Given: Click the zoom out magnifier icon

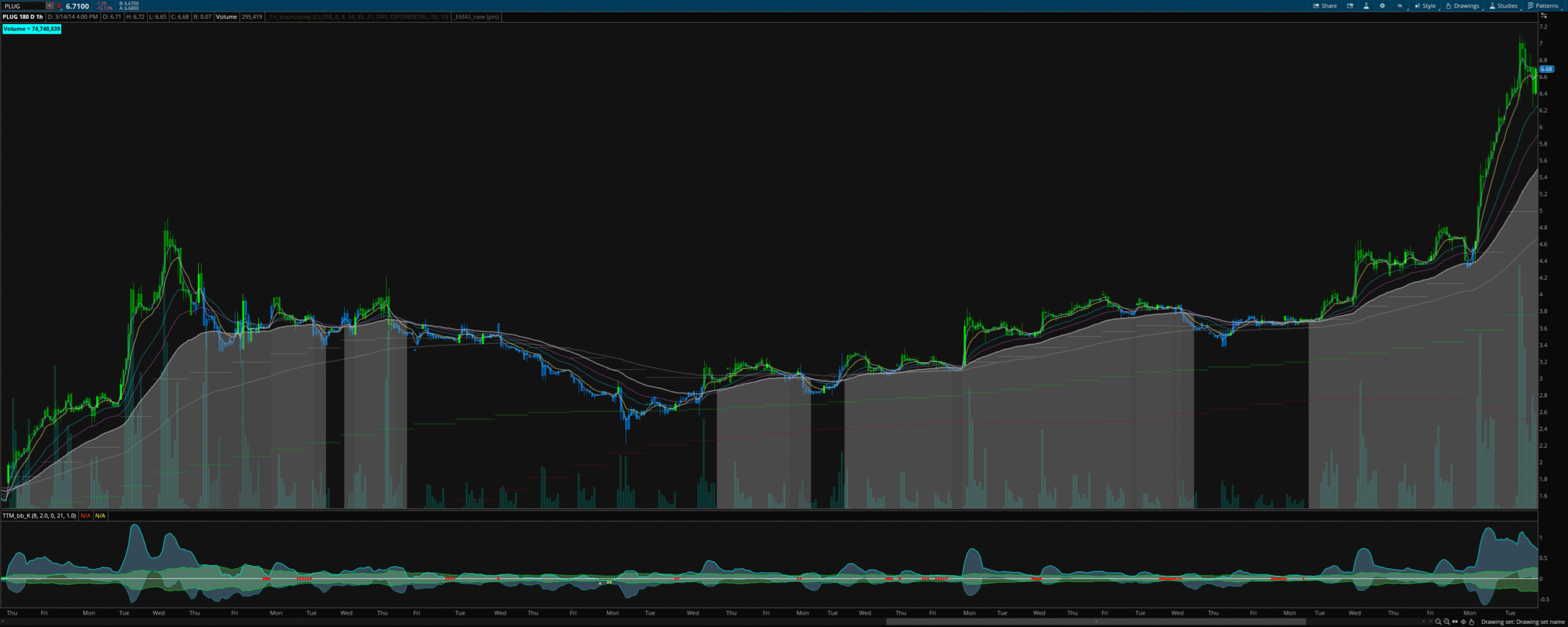Looking at the screenshot, I should [x=1438, y=622].
